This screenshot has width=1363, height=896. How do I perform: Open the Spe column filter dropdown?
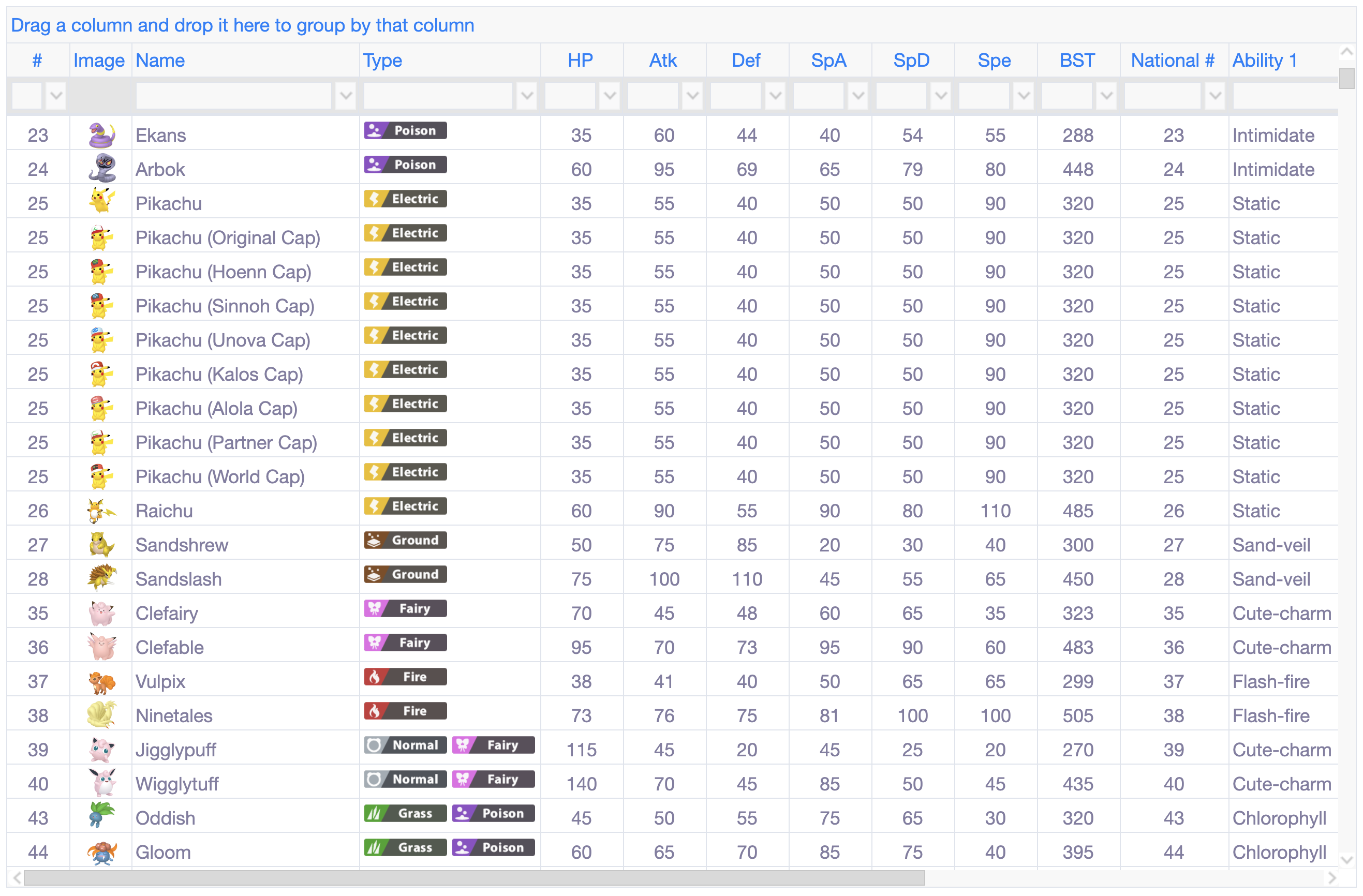click(x=1024, y=96)
